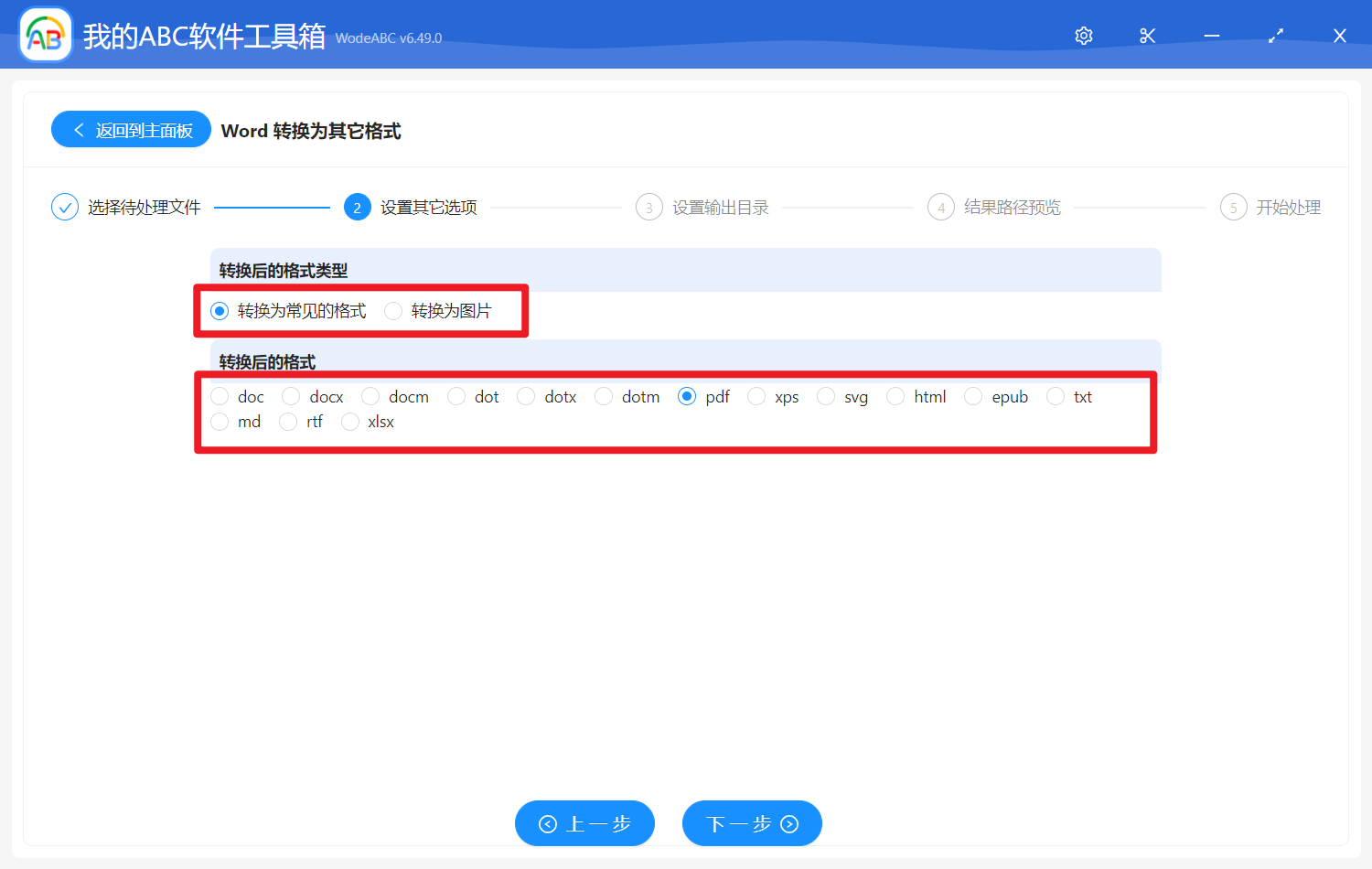This screenshot has height=869, width=1372.
Task: Click the scissors icon in title bar
Action: pyautogui.click(x=1148, y=36)
